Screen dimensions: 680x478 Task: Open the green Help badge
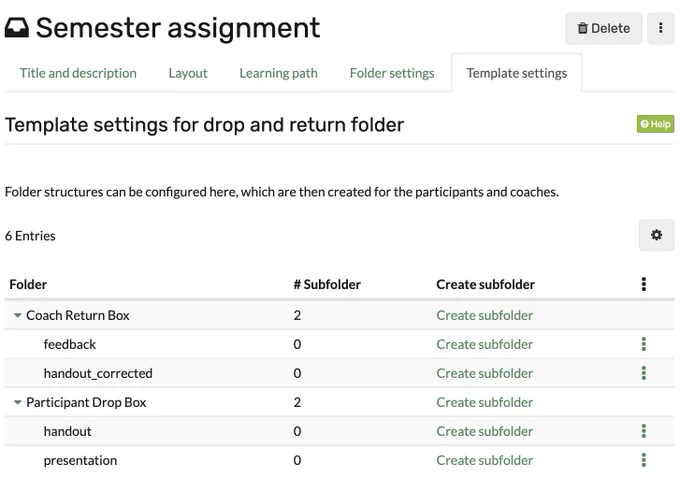tap(655, 124)
